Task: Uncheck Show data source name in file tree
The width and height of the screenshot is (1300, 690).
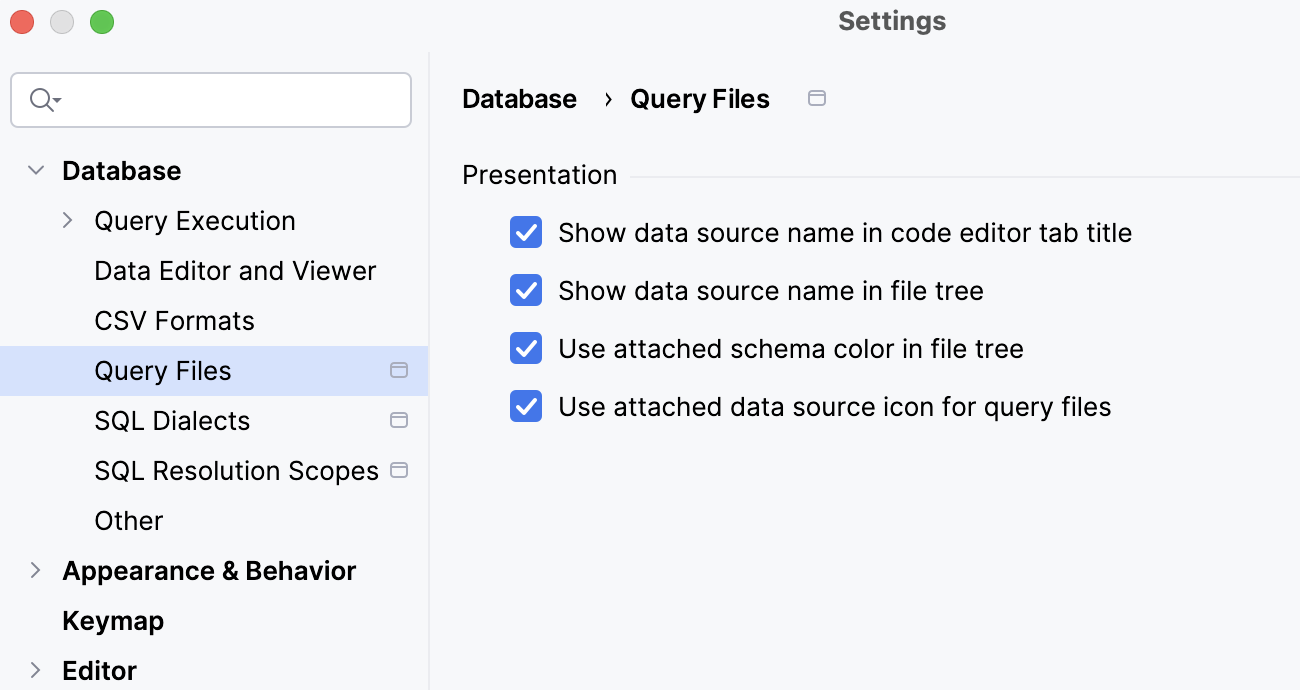Action: (x=525, y=290)
